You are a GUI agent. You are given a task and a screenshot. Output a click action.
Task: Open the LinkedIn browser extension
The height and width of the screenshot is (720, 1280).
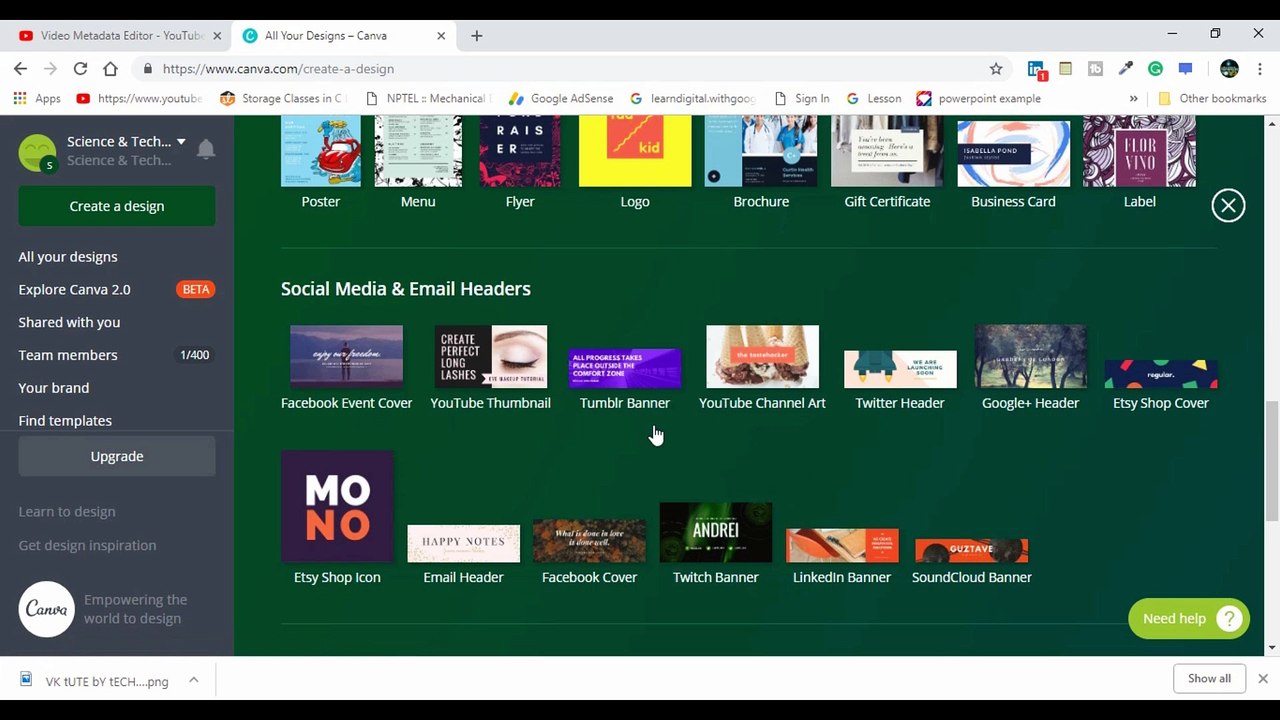pos(1036,70)
